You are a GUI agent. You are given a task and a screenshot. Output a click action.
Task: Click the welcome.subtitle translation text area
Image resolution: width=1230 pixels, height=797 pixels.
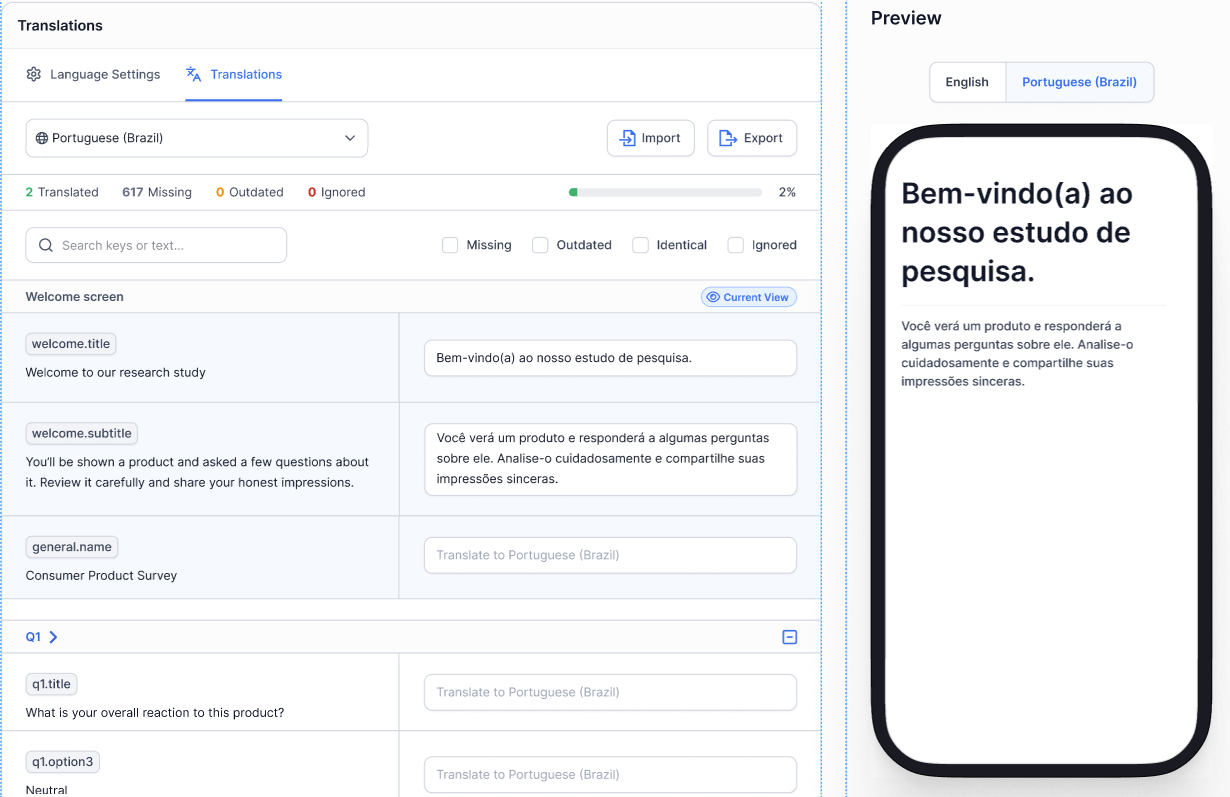coord(610,459)
